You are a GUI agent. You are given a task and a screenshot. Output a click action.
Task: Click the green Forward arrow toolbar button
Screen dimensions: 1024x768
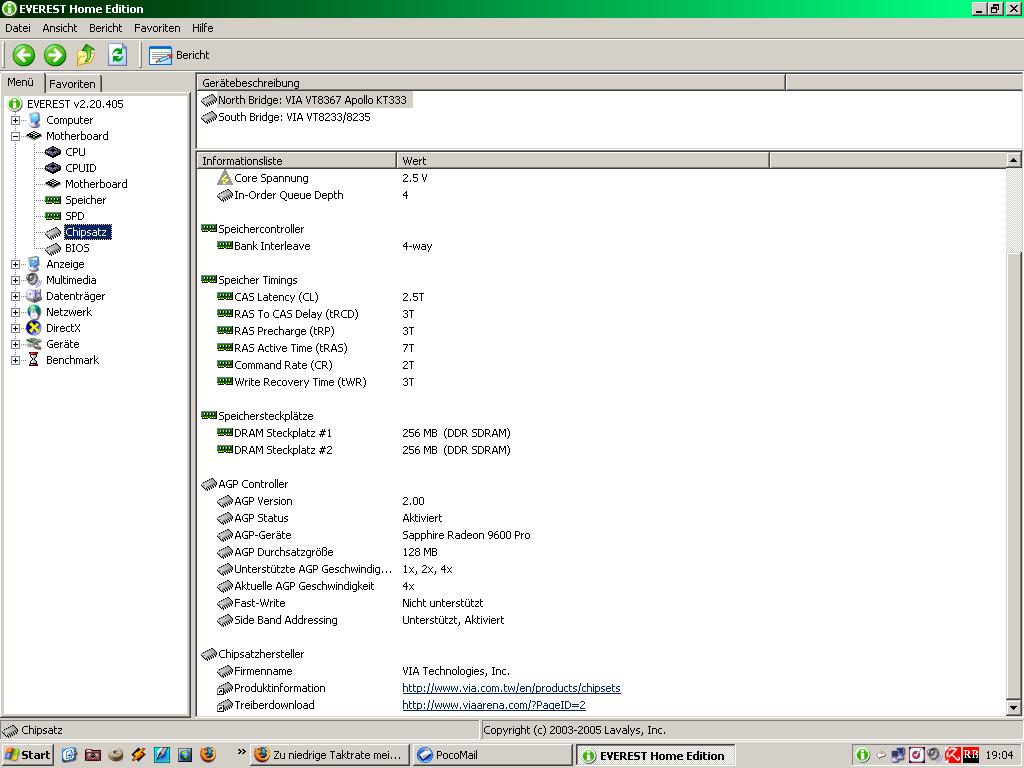[55, 55]
